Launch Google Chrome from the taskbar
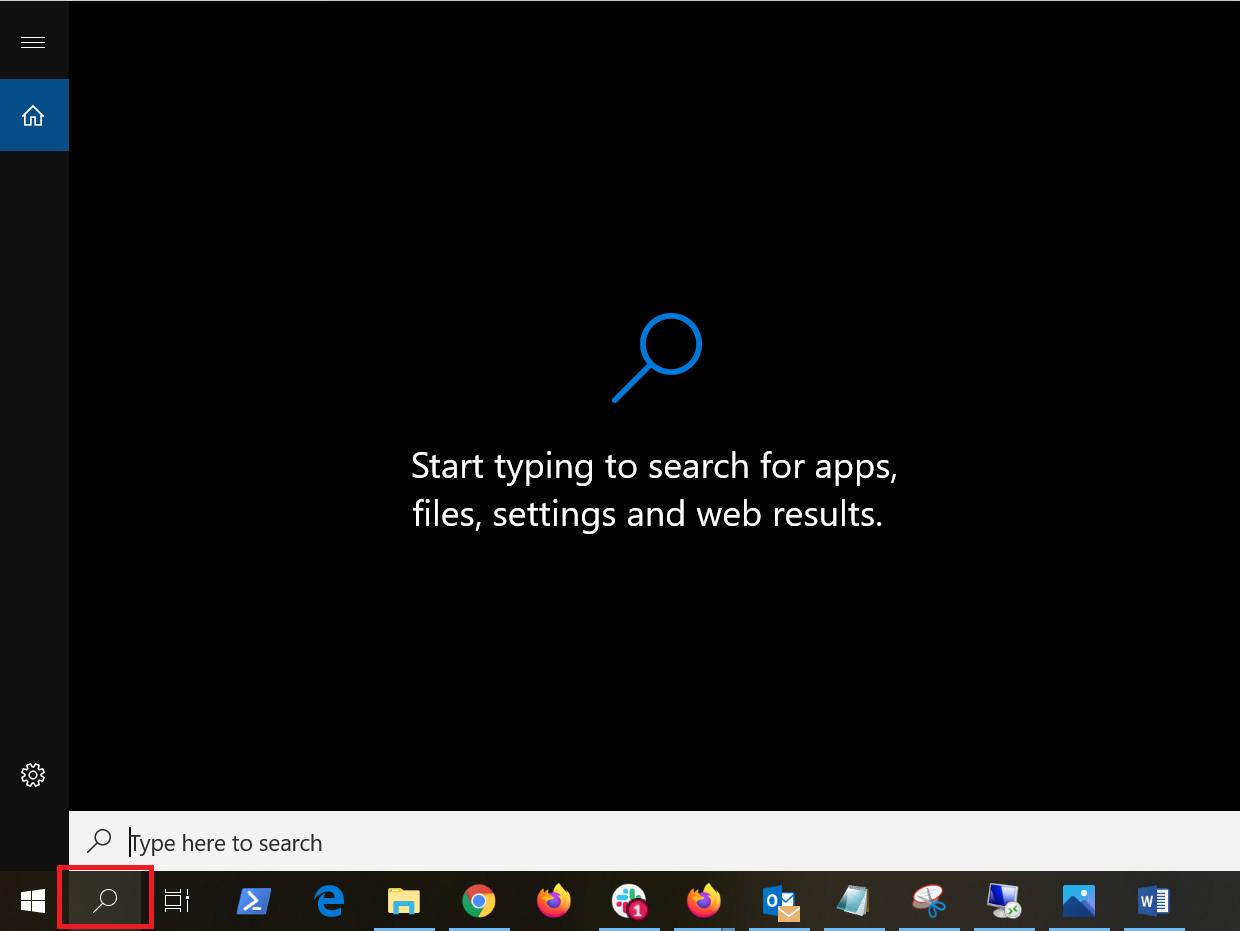 pos(479,901)
